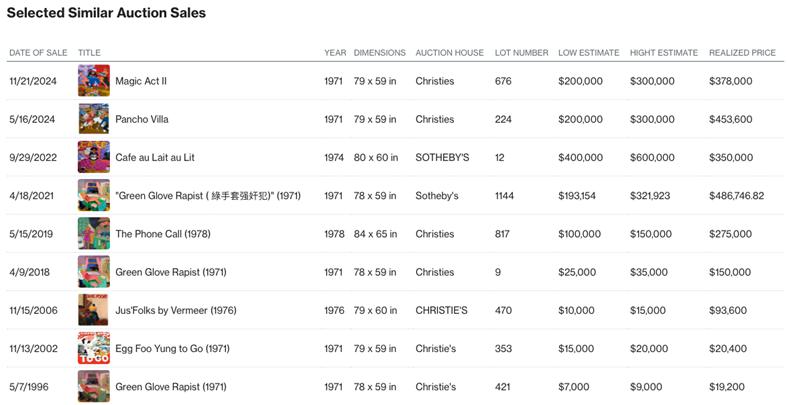Open The Phone Call (1978) title
Viewport: 787px width, 405px height.
pos(163,234)
